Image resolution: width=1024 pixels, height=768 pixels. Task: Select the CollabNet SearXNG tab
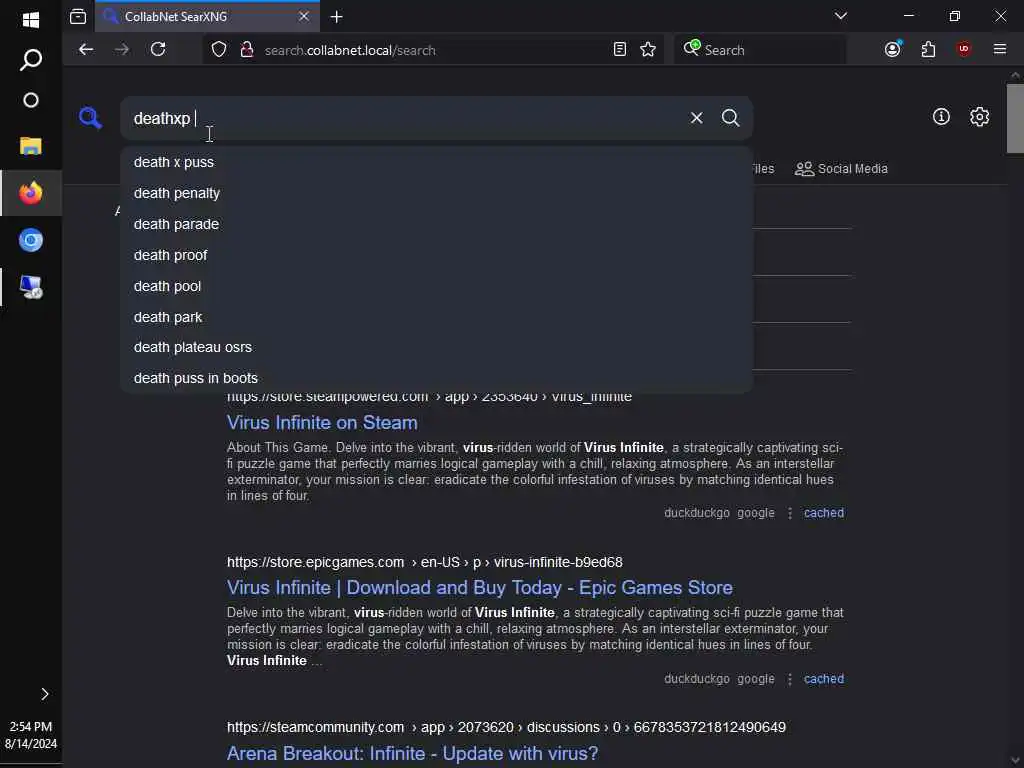click(208, 17)
